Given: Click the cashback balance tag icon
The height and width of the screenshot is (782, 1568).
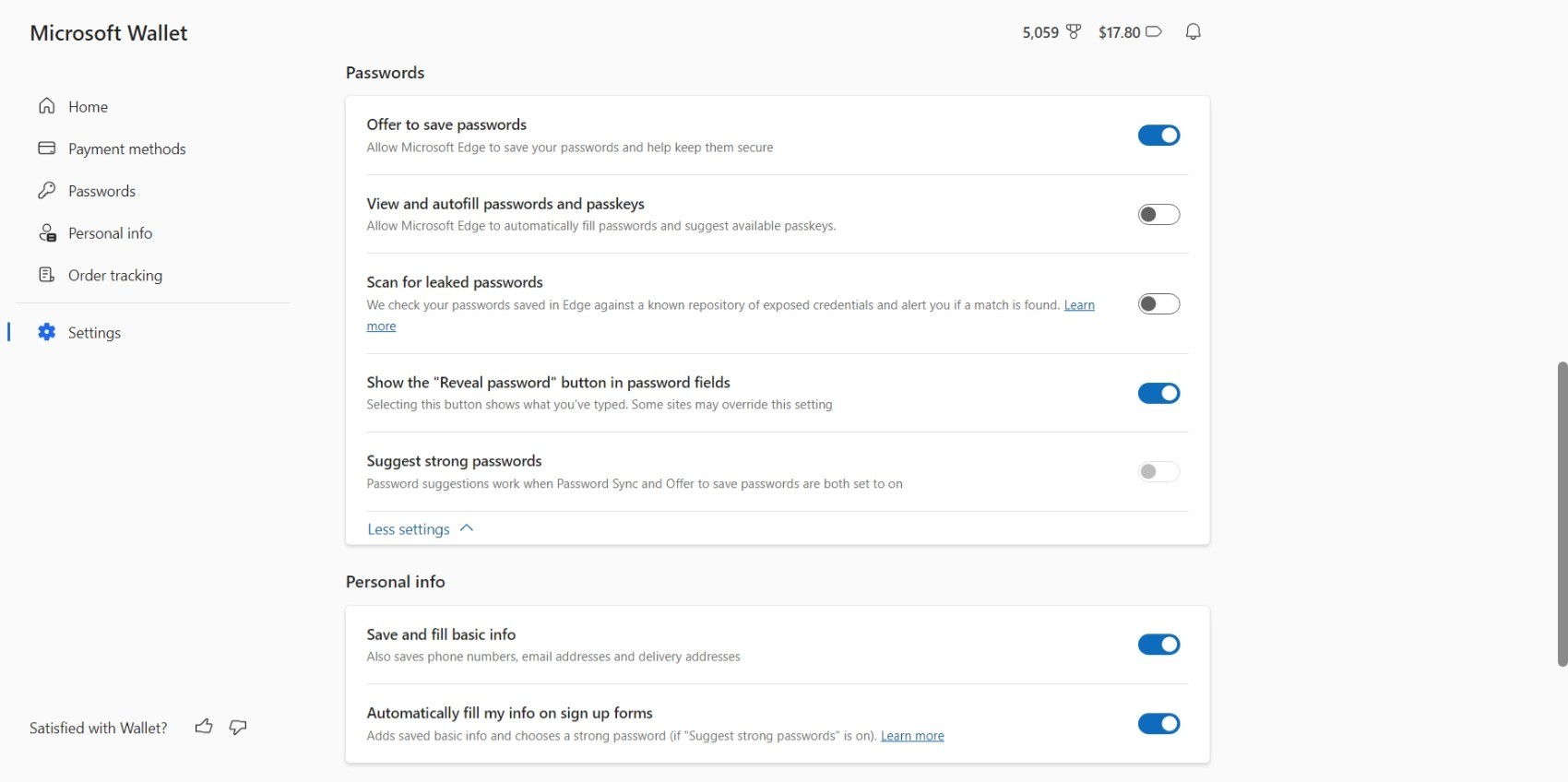Looking at the screenshot, I should coord(1153,32).
